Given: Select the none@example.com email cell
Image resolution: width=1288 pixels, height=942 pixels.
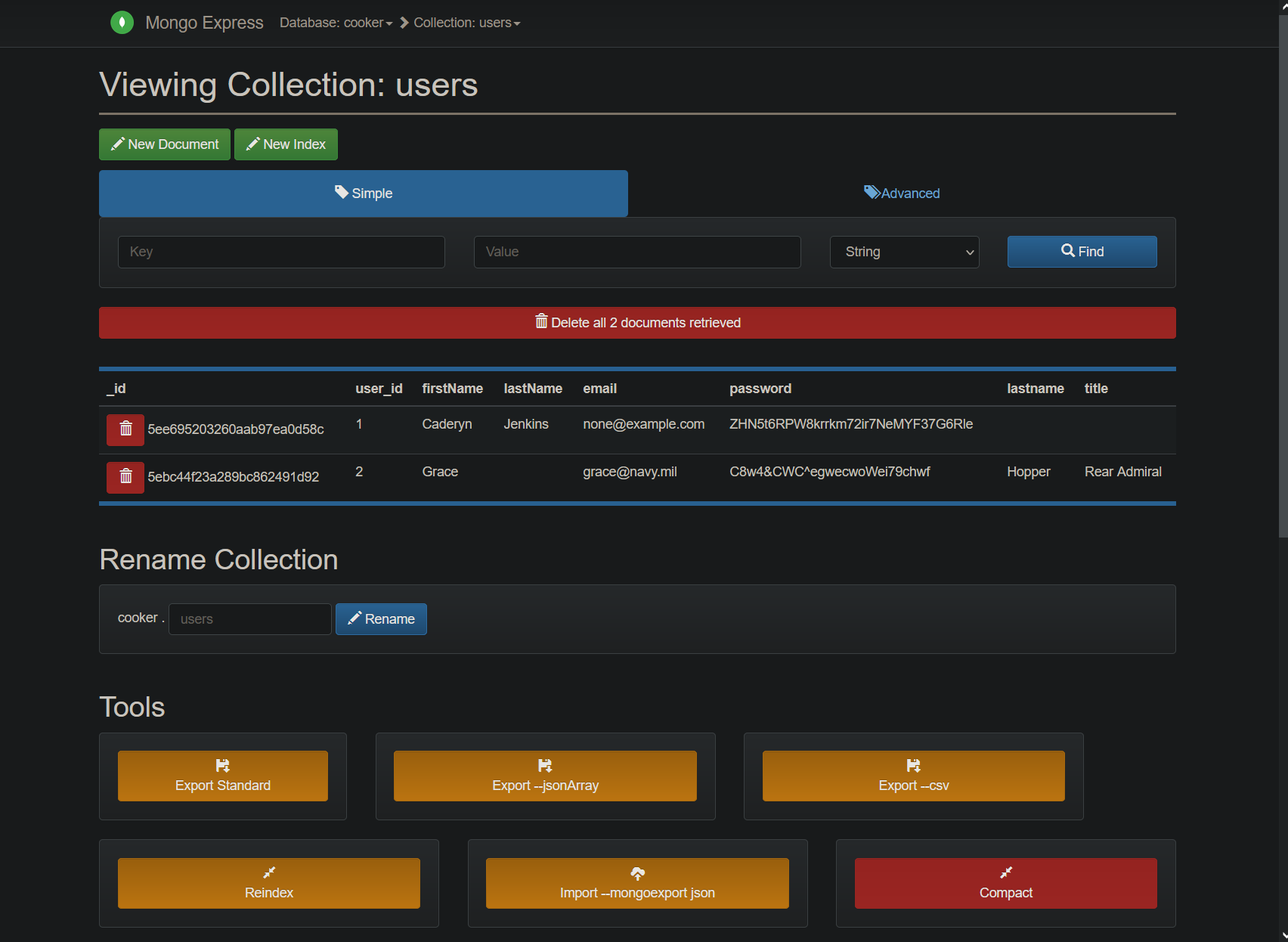Looking at the screenshot, I should pos(643,424).
